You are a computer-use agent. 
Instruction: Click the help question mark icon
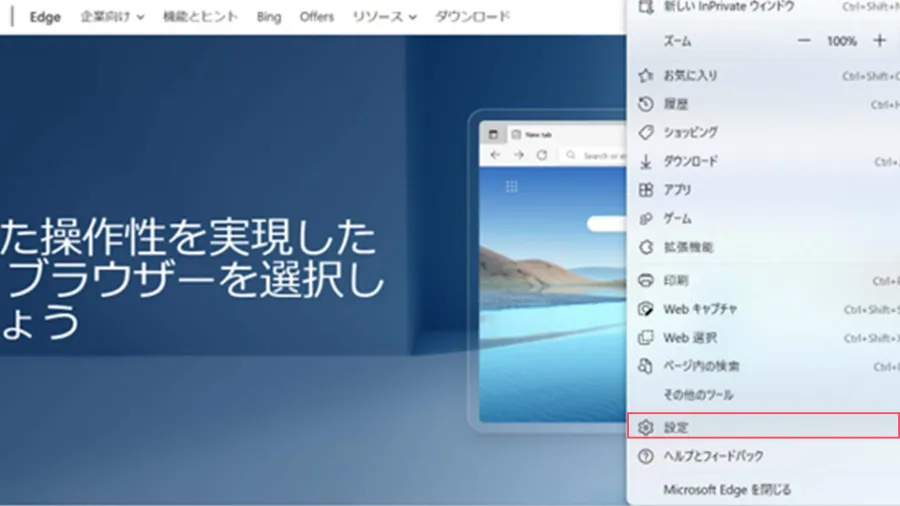[646, 456]
